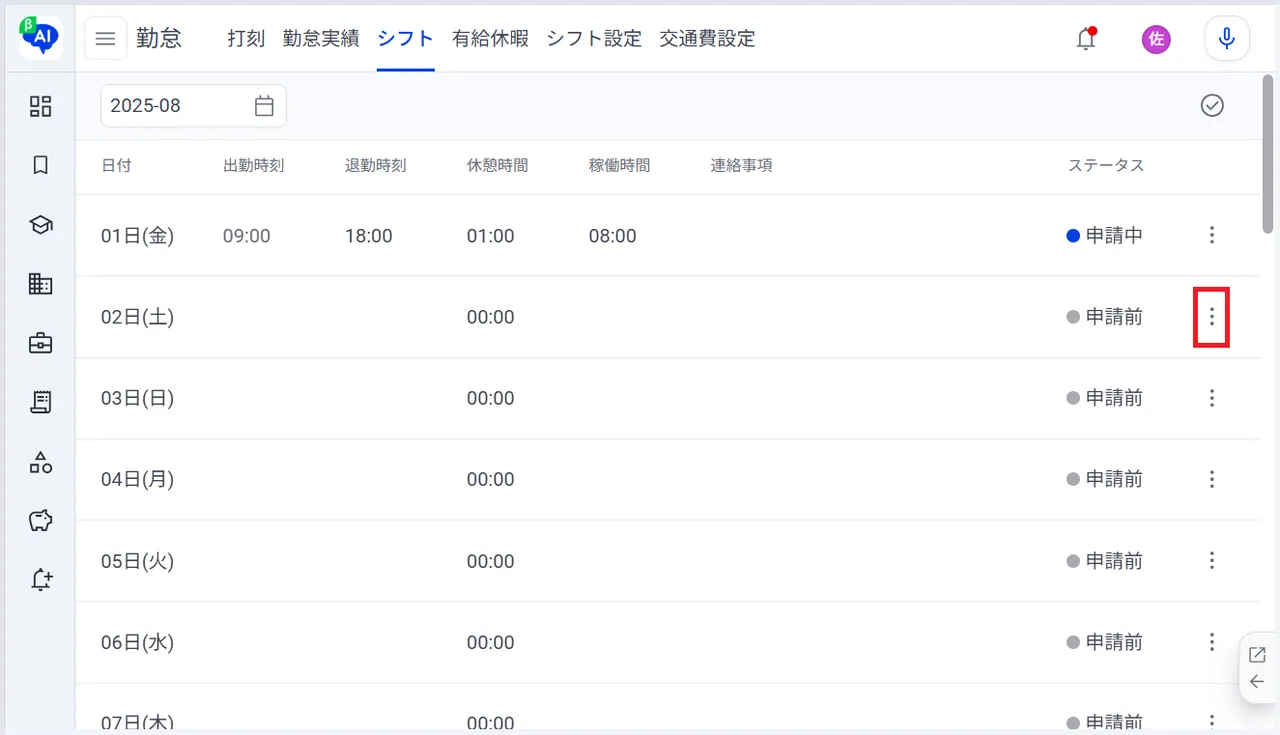Click the 2025-08 month input field
Image resolution: width=1280 pixels, height=735 pixels.
[193, 105]
